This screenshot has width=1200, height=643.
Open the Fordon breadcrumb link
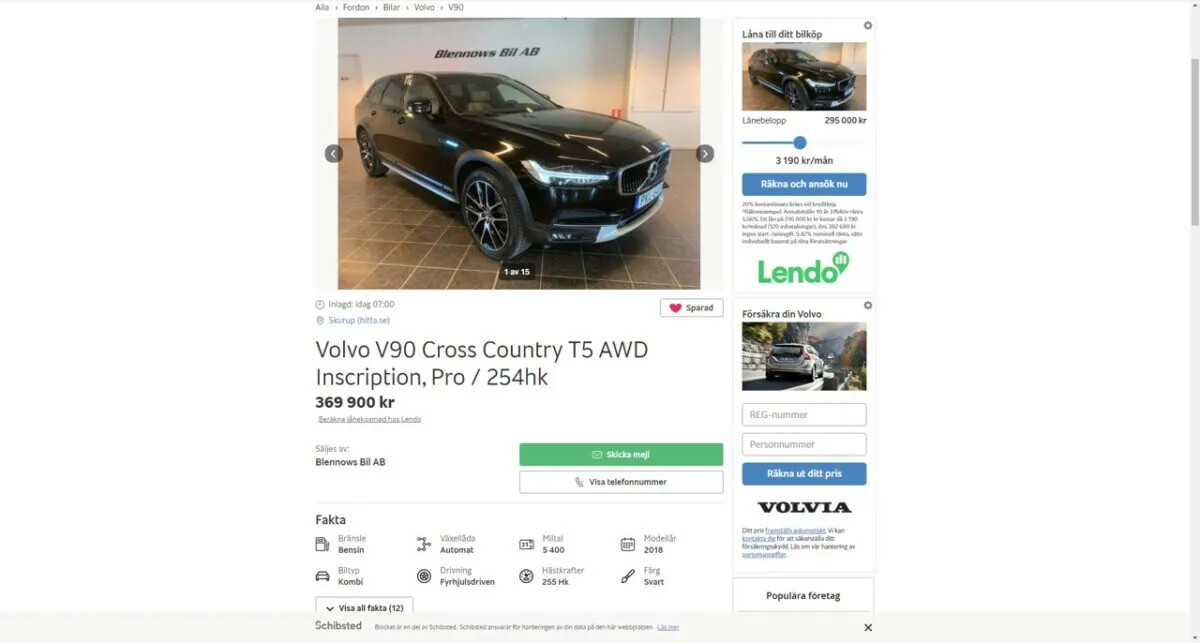[x=356, y=7]
